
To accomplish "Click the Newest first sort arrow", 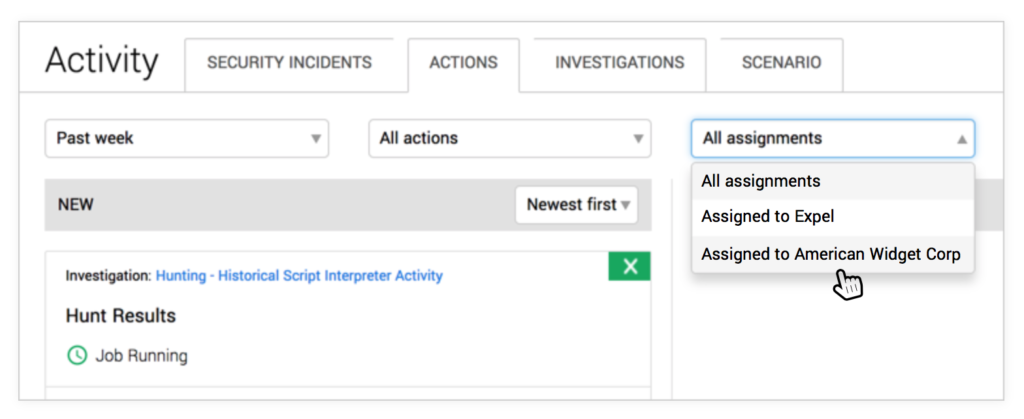I will point(626,205).
